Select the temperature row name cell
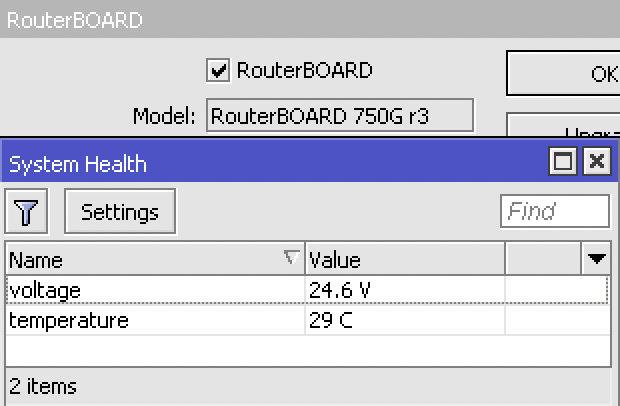The image size is (620, 406). pos(155,320)
